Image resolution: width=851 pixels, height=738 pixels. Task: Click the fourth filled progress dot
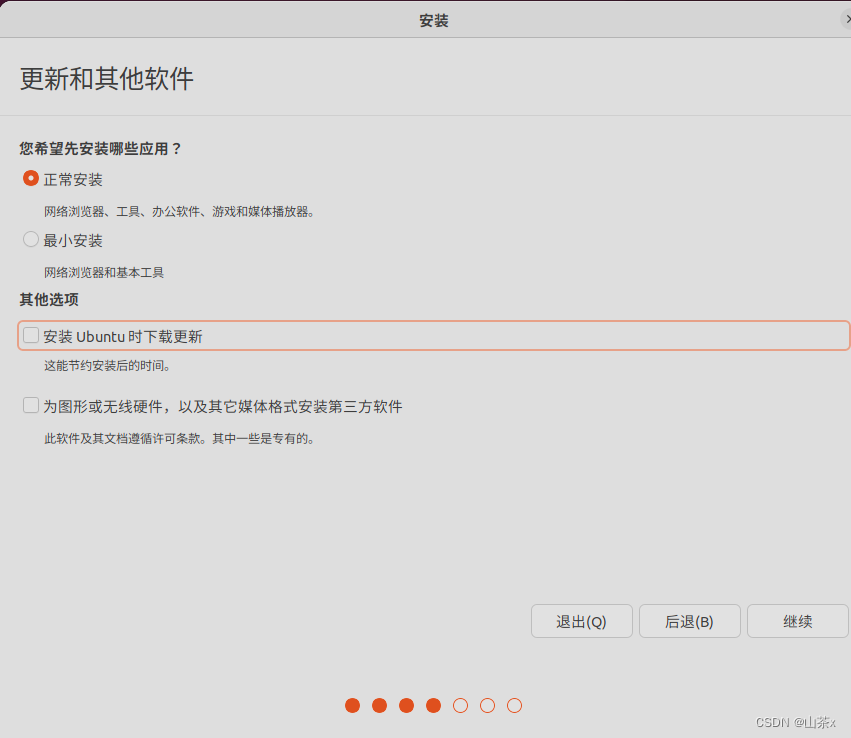pyautogui.click(x=433, y=705)
